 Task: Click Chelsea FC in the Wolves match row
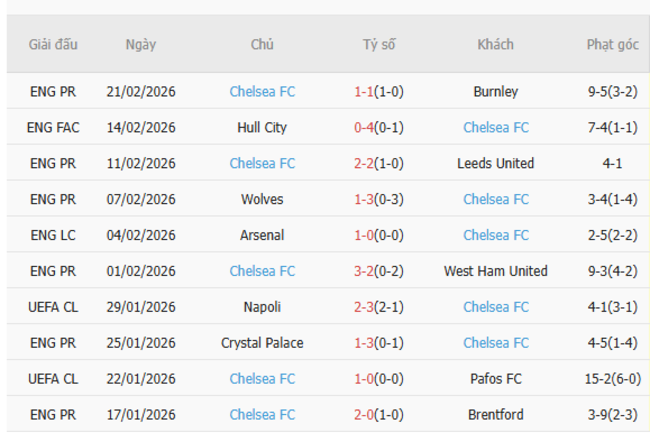[496, 199]
